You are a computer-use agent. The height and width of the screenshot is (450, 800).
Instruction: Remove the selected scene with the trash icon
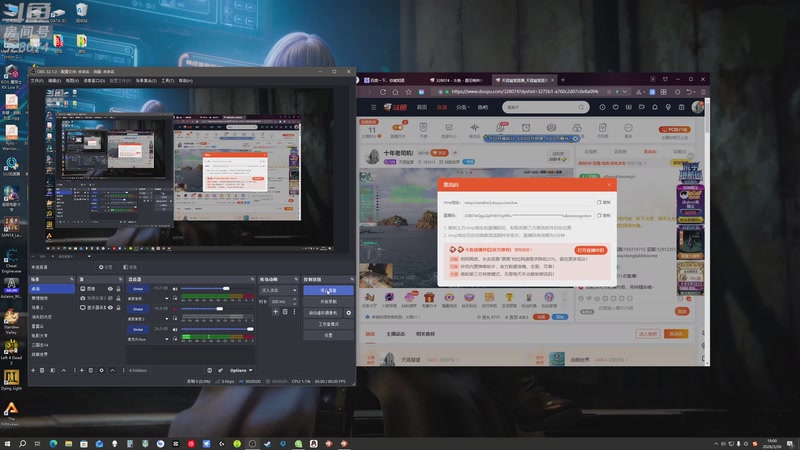42,370
